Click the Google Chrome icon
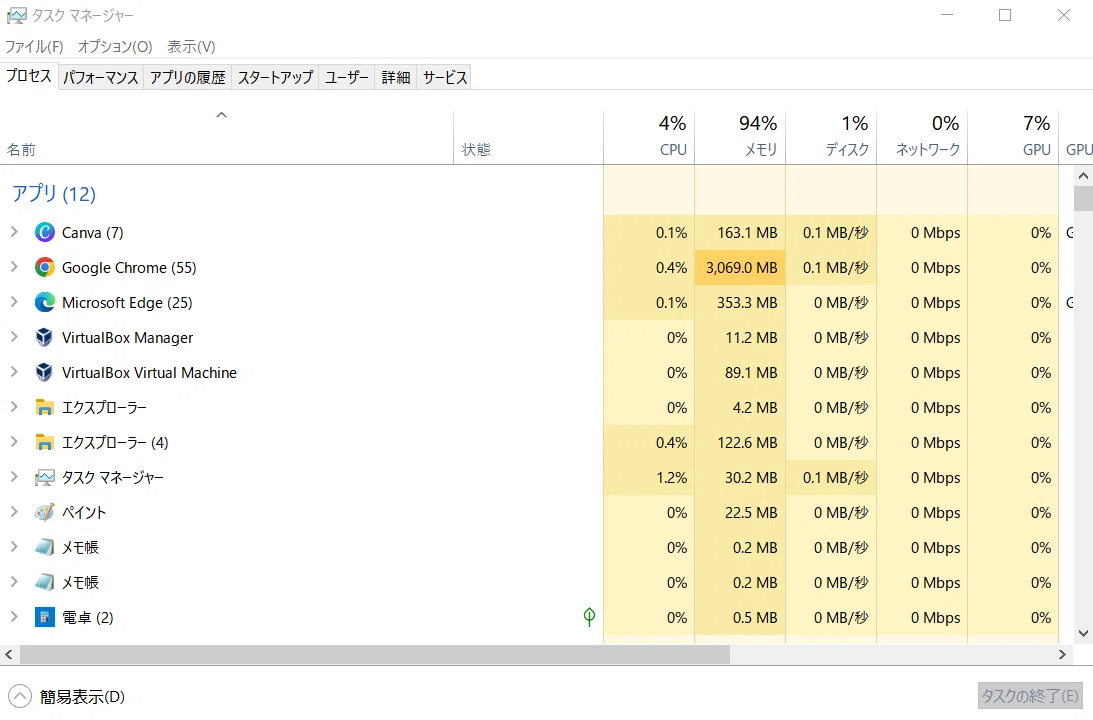1093x720 pixels. click(45, 267)
